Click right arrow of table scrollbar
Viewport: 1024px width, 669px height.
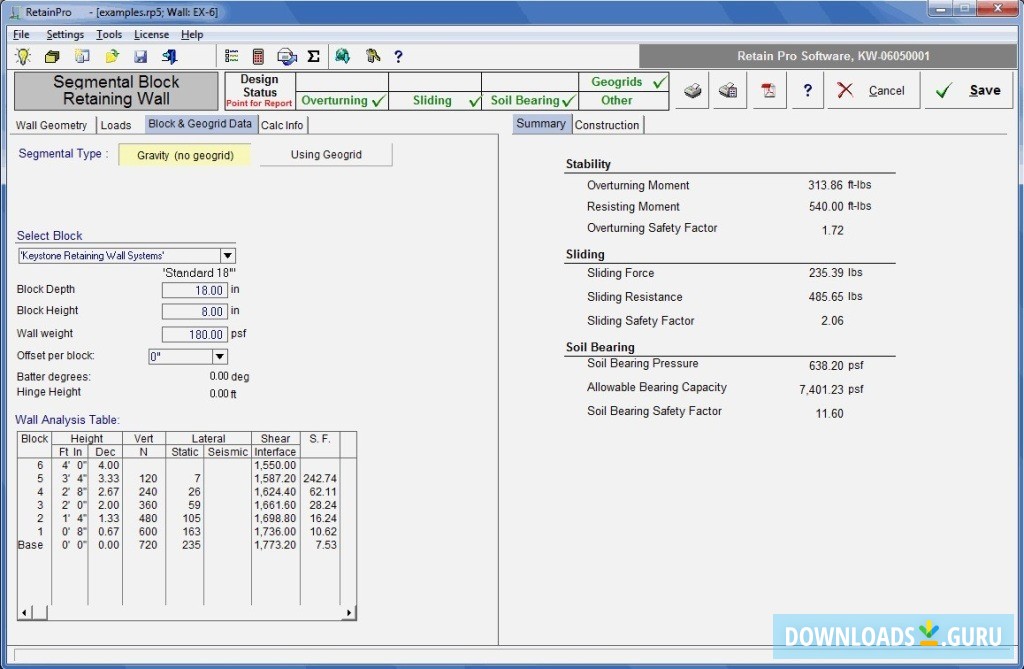click(x=349, y=613)
